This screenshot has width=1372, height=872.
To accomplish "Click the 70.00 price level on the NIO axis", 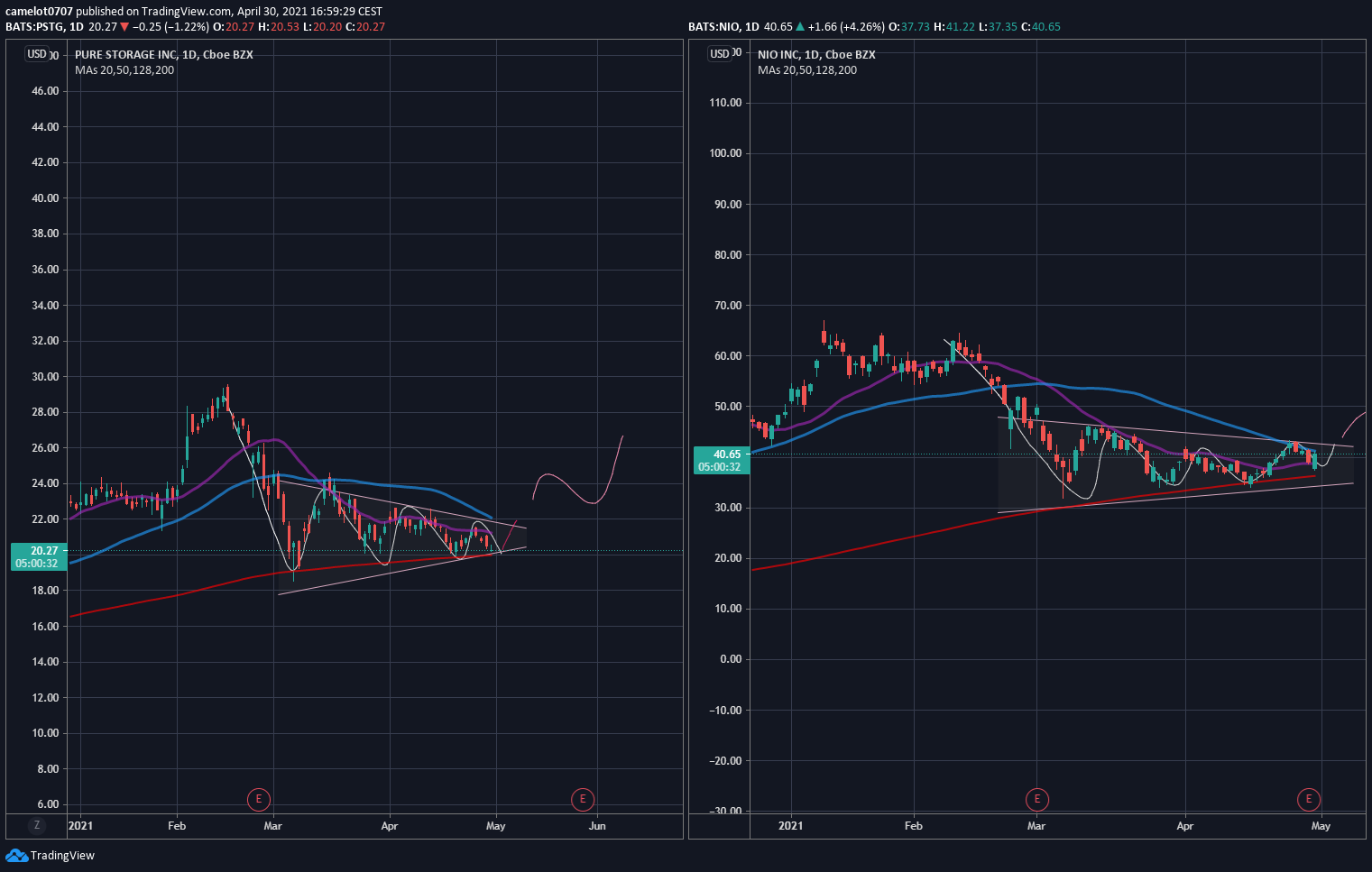I will 728,306.
